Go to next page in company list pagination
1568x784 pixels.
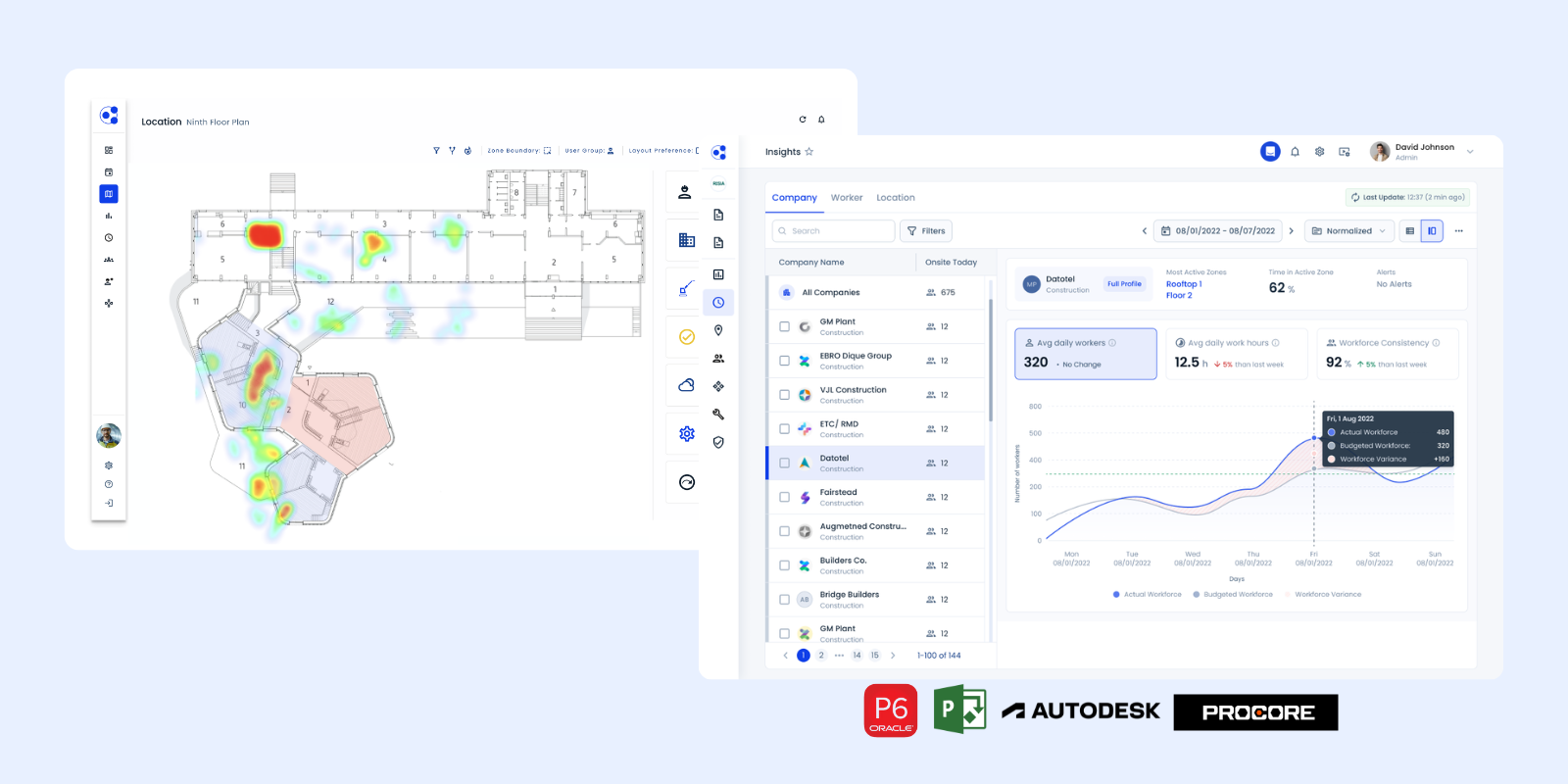[x=893, y=656]
